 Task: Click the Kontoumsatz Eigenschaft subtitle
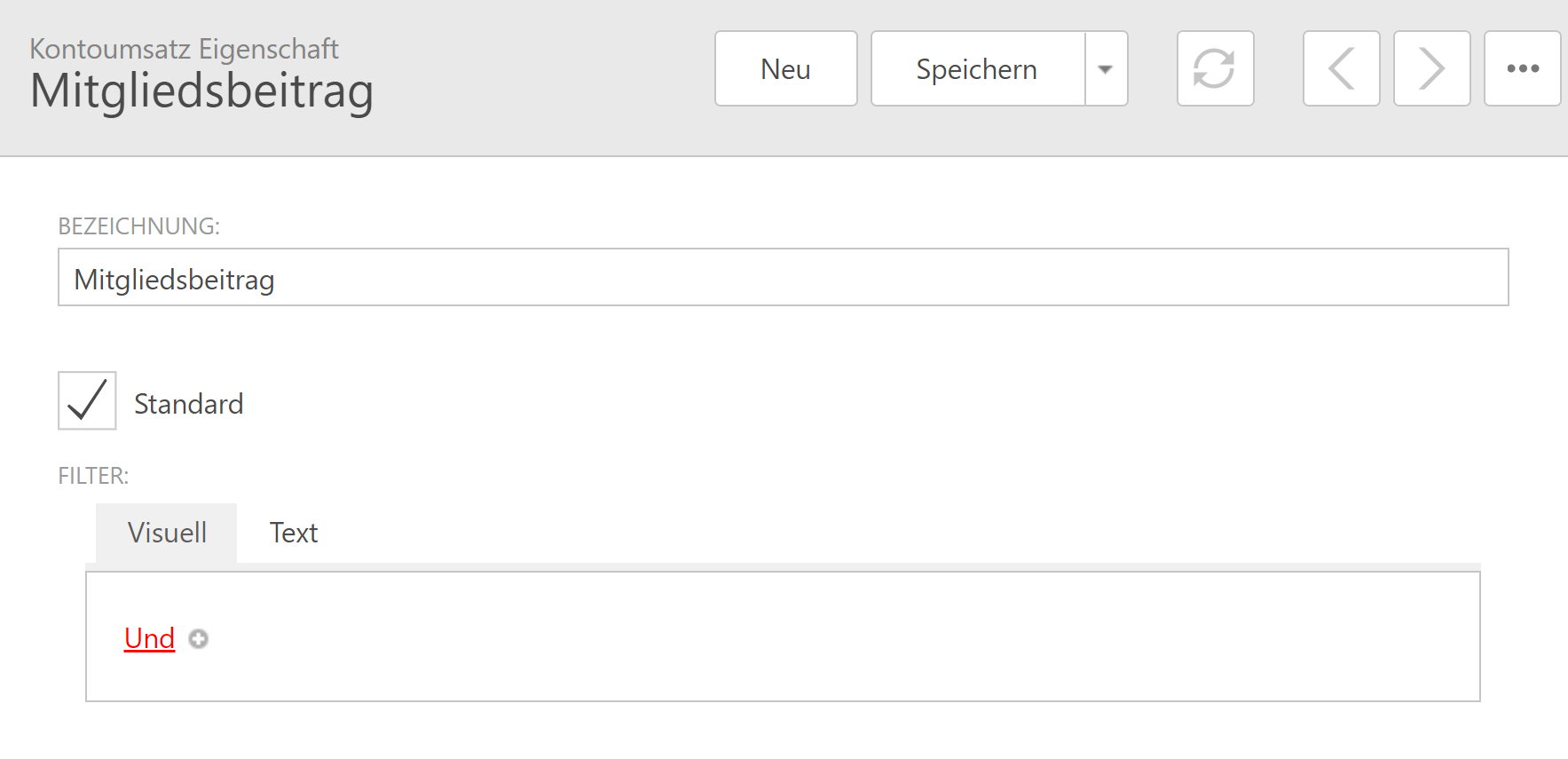(x=184, y=49)
